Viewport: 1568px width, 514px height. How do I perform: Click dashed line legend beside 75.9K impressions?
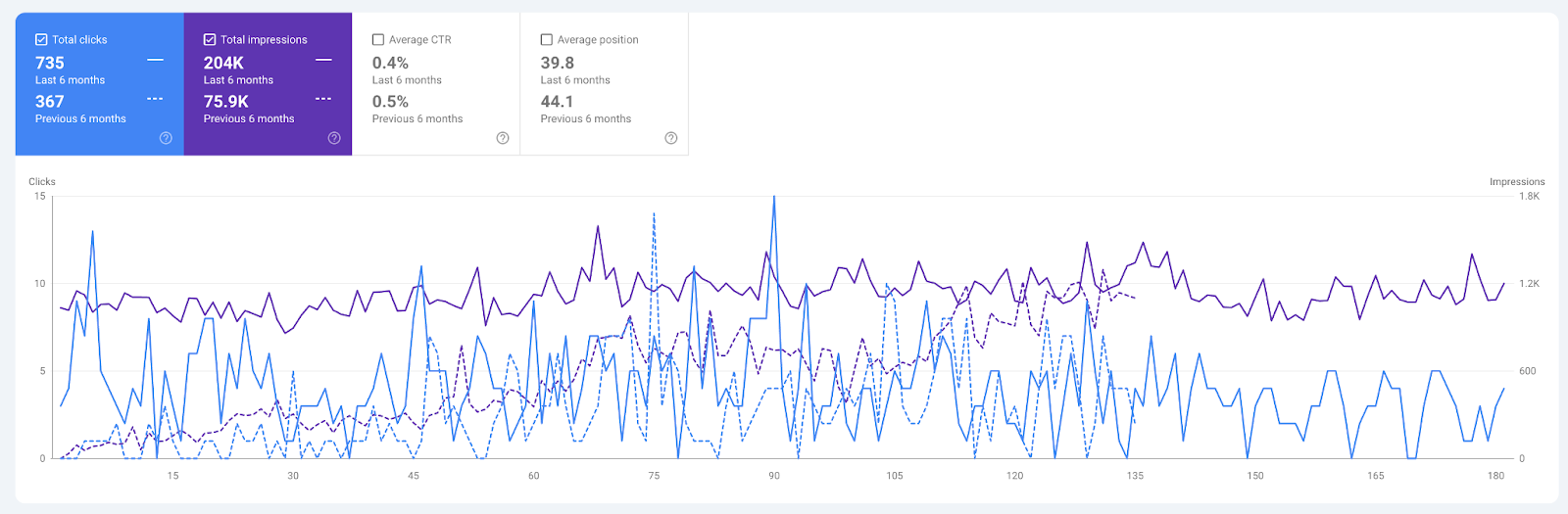(x=323, y=99)
